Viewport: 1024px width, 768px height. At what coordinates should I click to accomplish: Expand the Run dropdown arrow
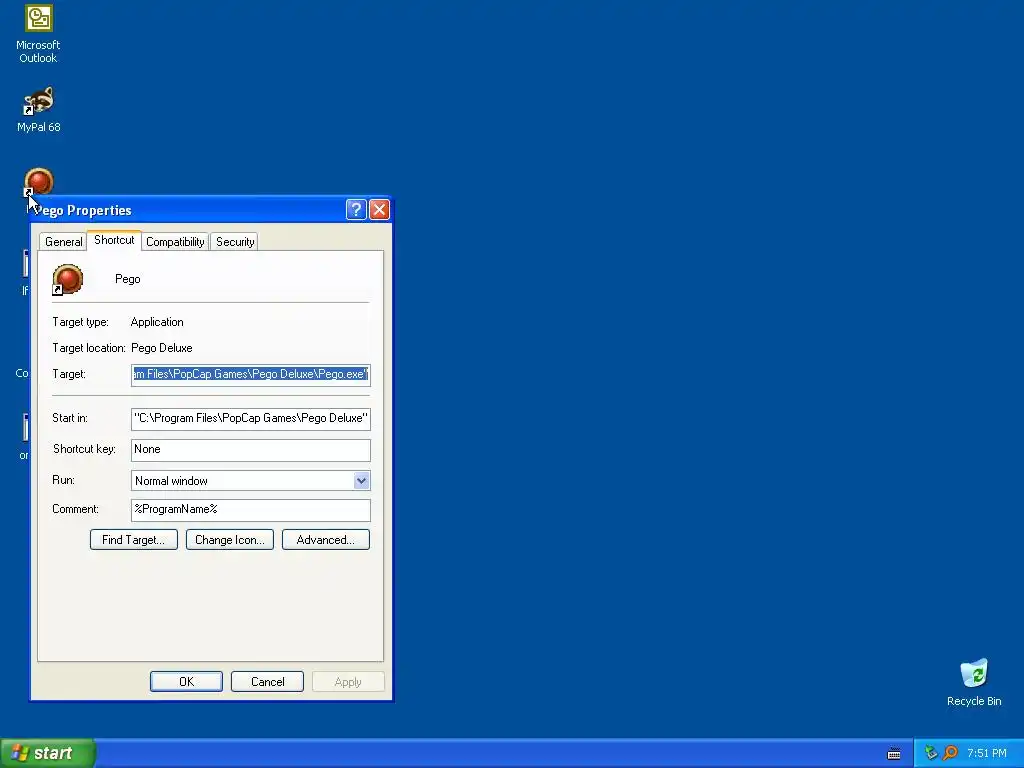point(361,481)
